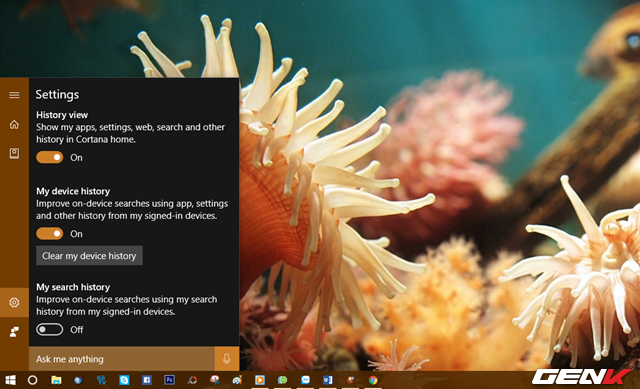
Task: Open the TeamViewer-style blue arrows taskbar icon
Action: pyautogui.click(x=101, y=380)
